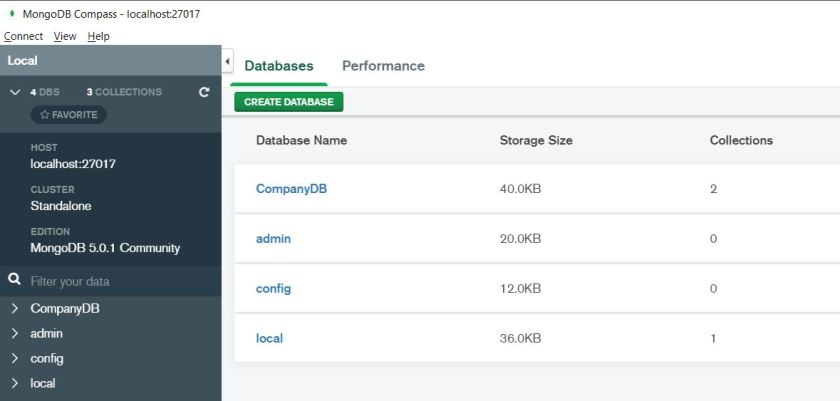Collapse the connection details chevron near DBS
This screenshot has width=840, height=401.
click(15, 92)
